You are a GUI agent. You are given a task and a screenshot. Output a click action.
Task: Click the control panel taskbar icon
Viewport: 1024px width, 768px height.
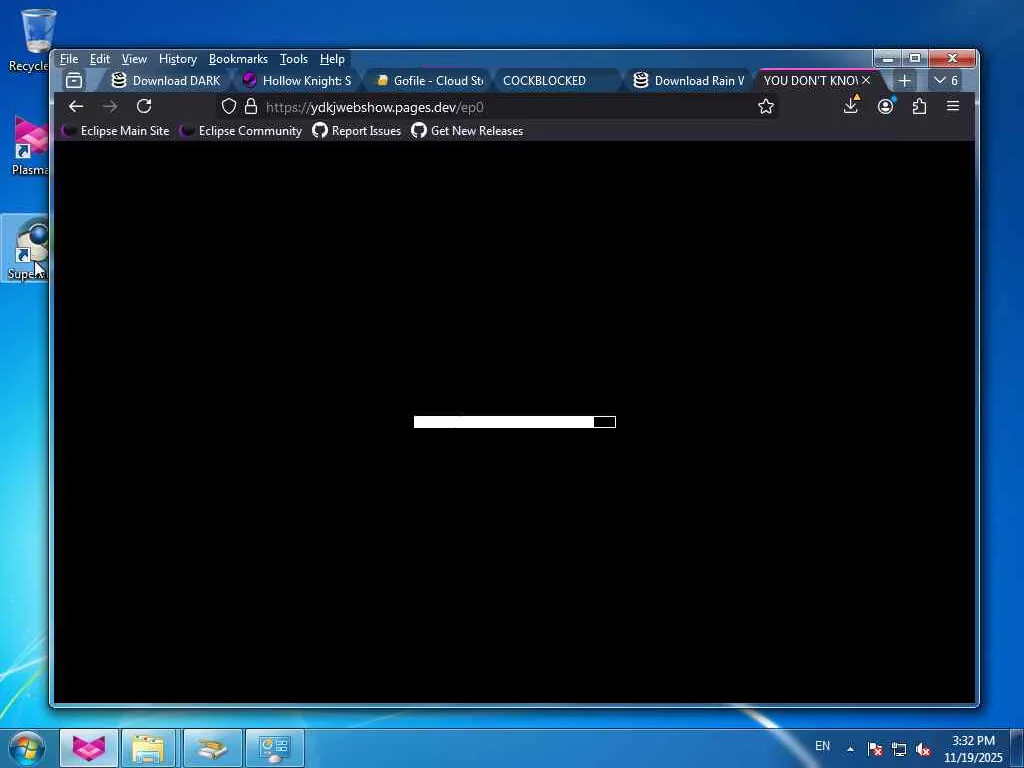coord(274,748)
